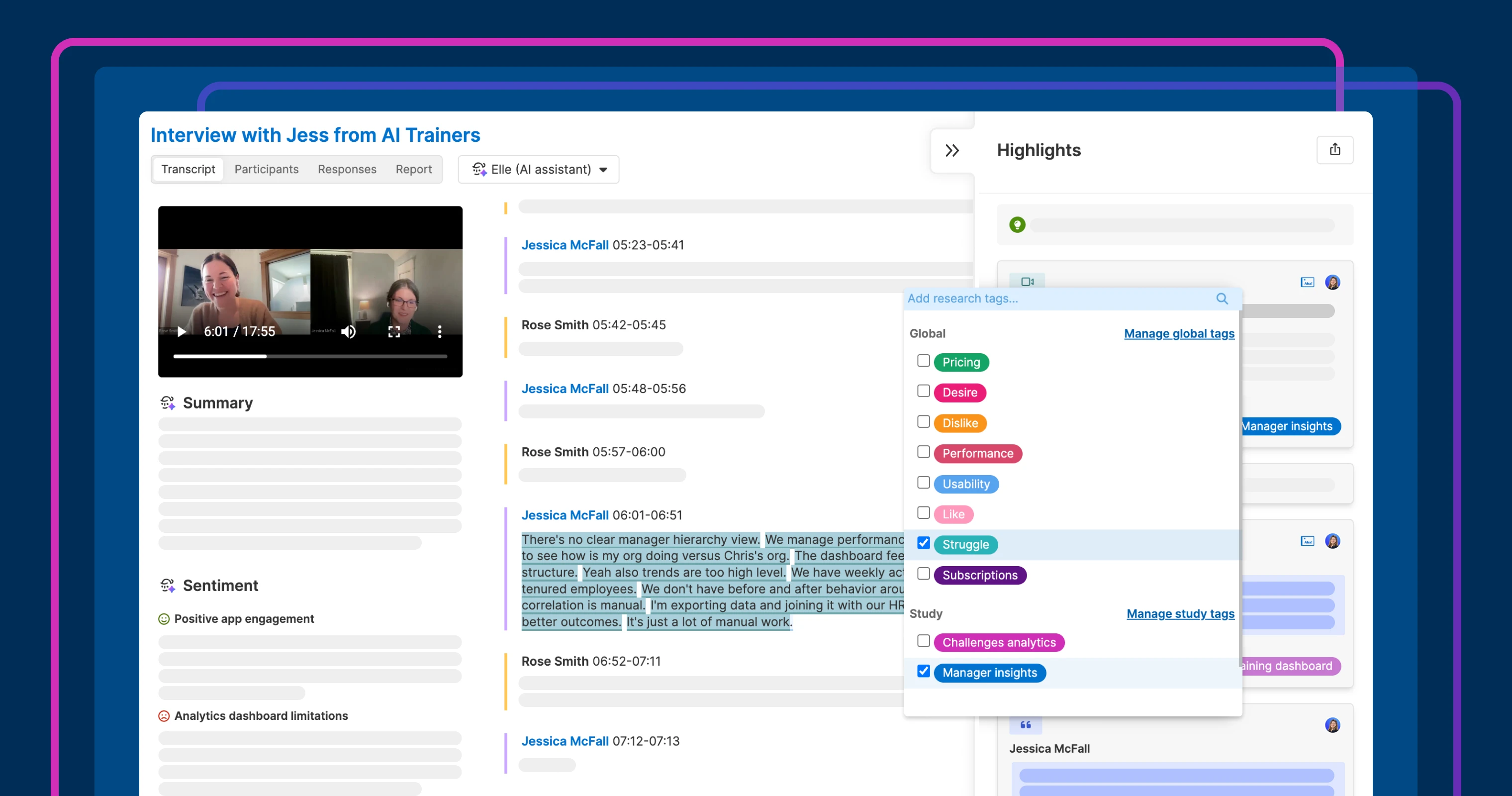Enter fullscreen mode on the video player
Viewport: 1512px width, 796px height.
click(x=394, y=332)
